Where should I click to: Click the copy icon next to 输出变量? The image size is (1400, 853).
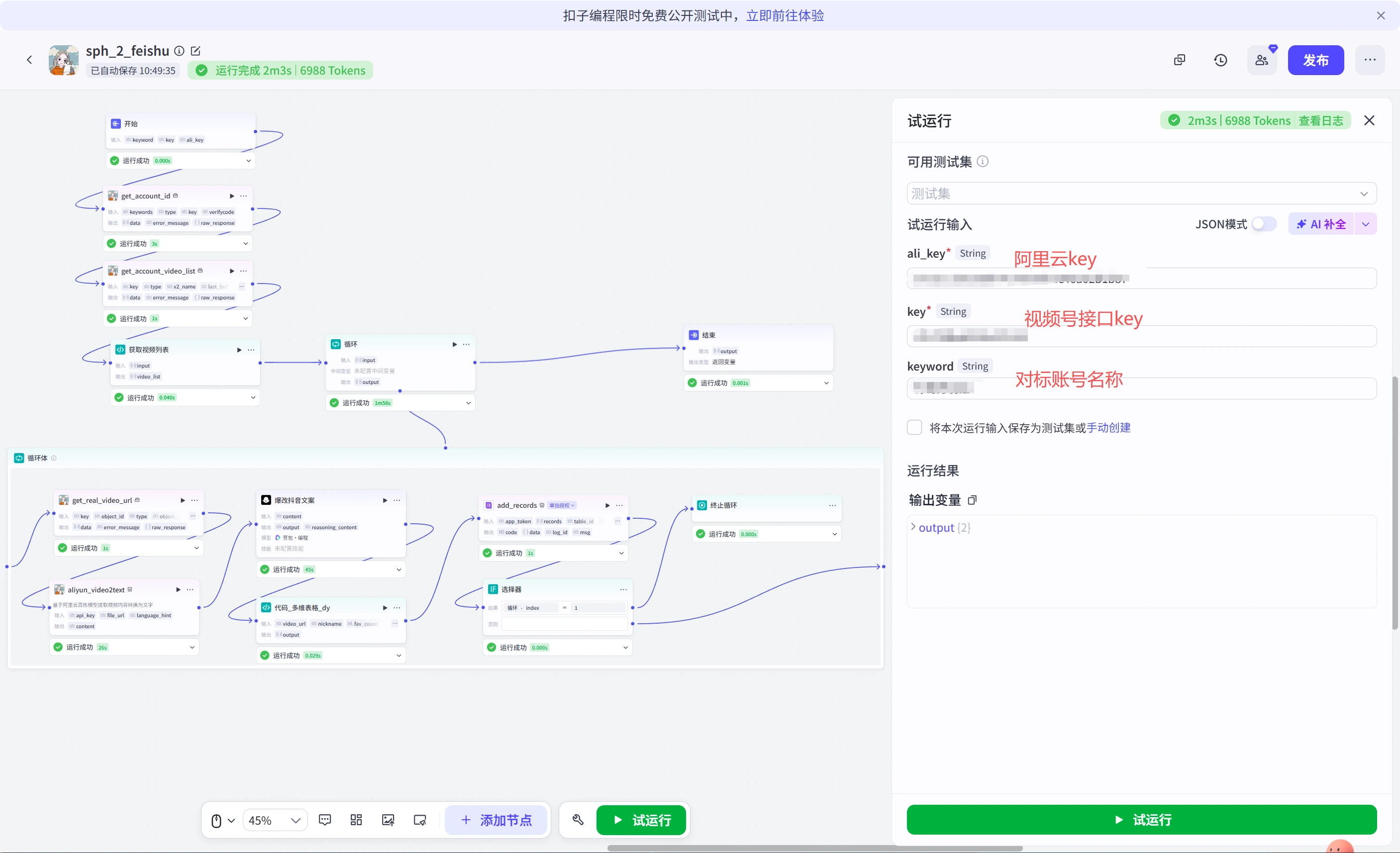click(x=973, y=500)
